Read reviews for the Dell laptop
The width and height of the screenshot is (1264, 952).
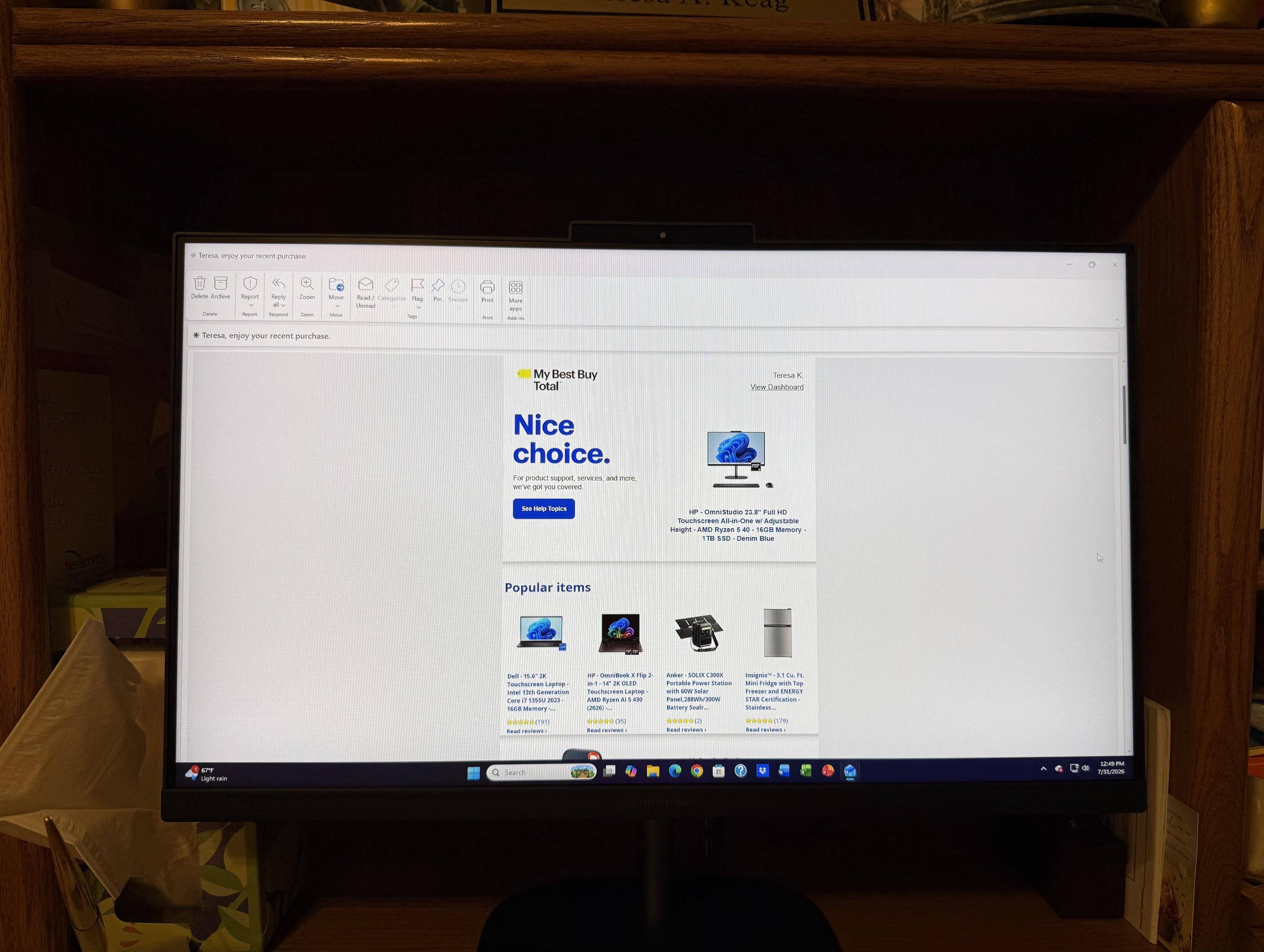[526, 731]
